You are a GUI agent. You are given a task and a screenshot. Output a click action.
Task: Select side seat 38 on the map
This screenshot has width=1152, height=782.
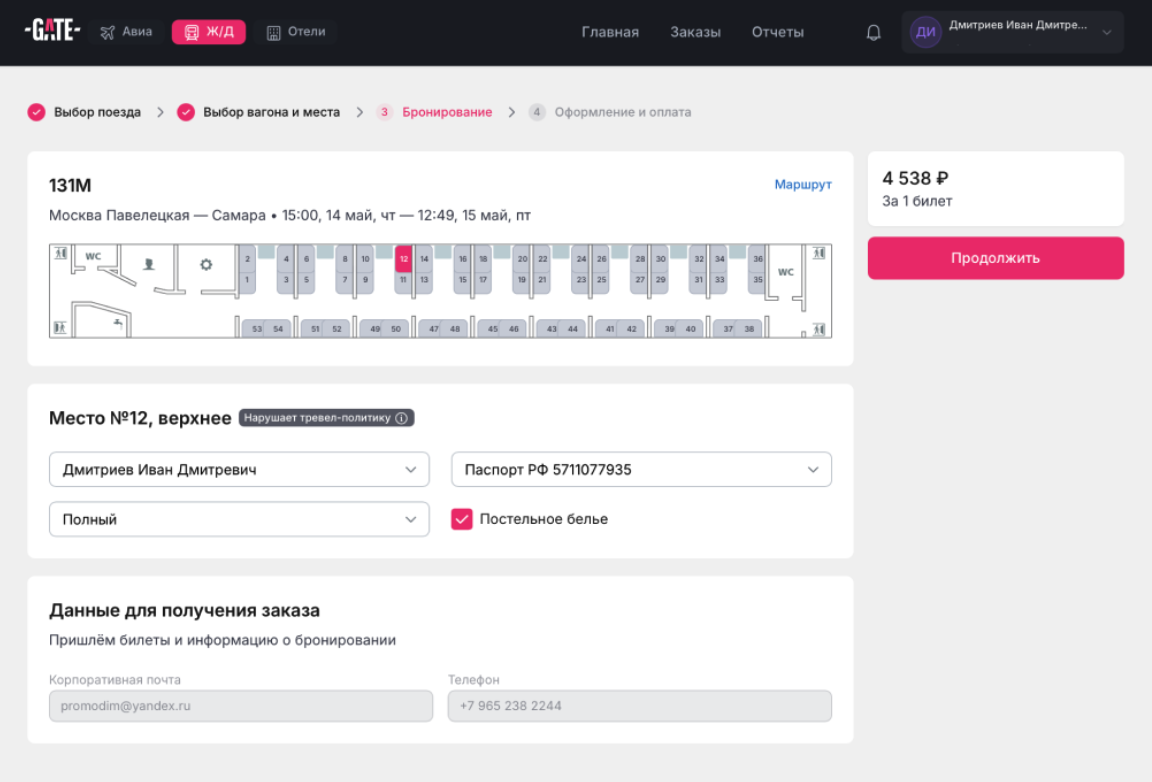point(748,329)
